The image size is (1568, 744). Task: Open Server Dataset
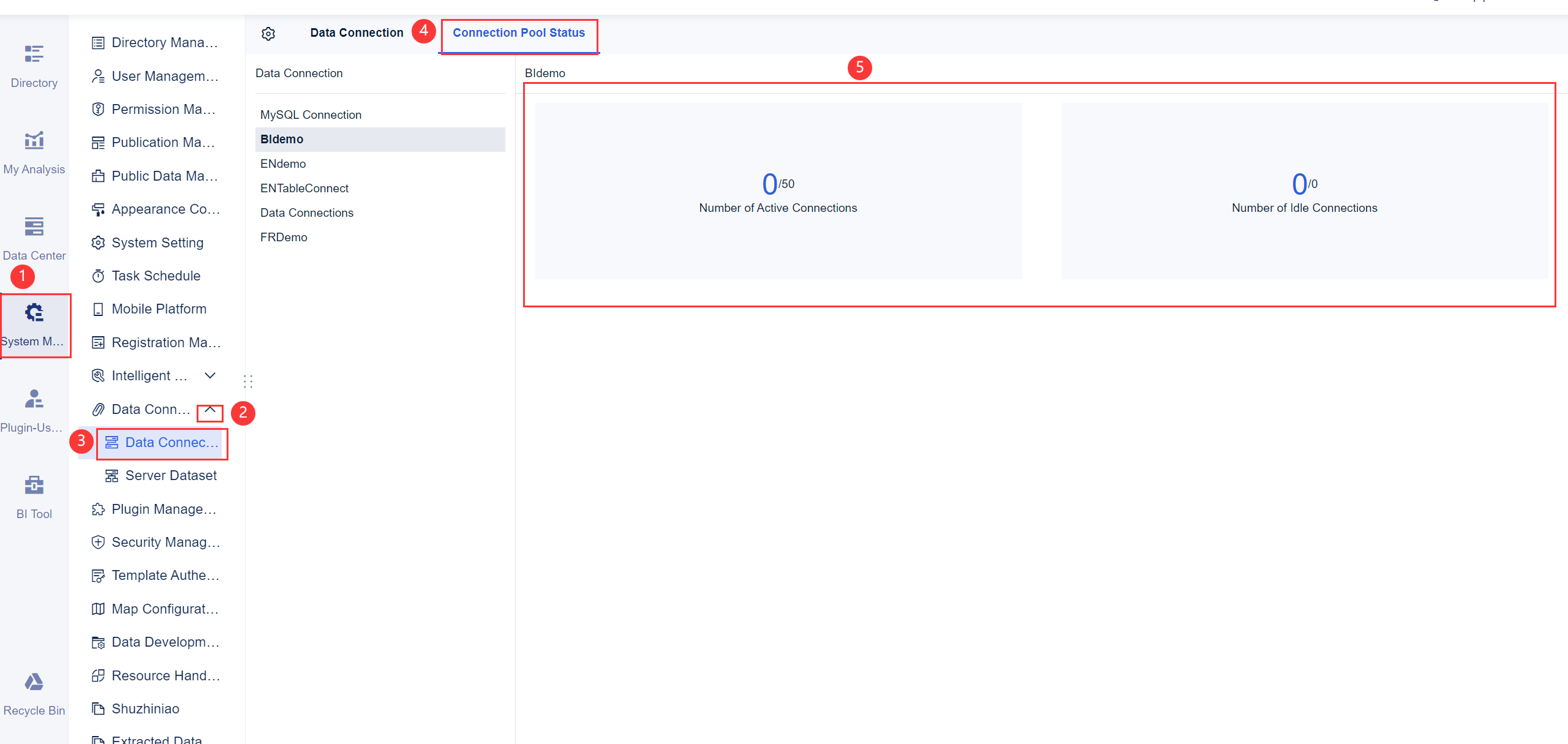tap(171, 475)
